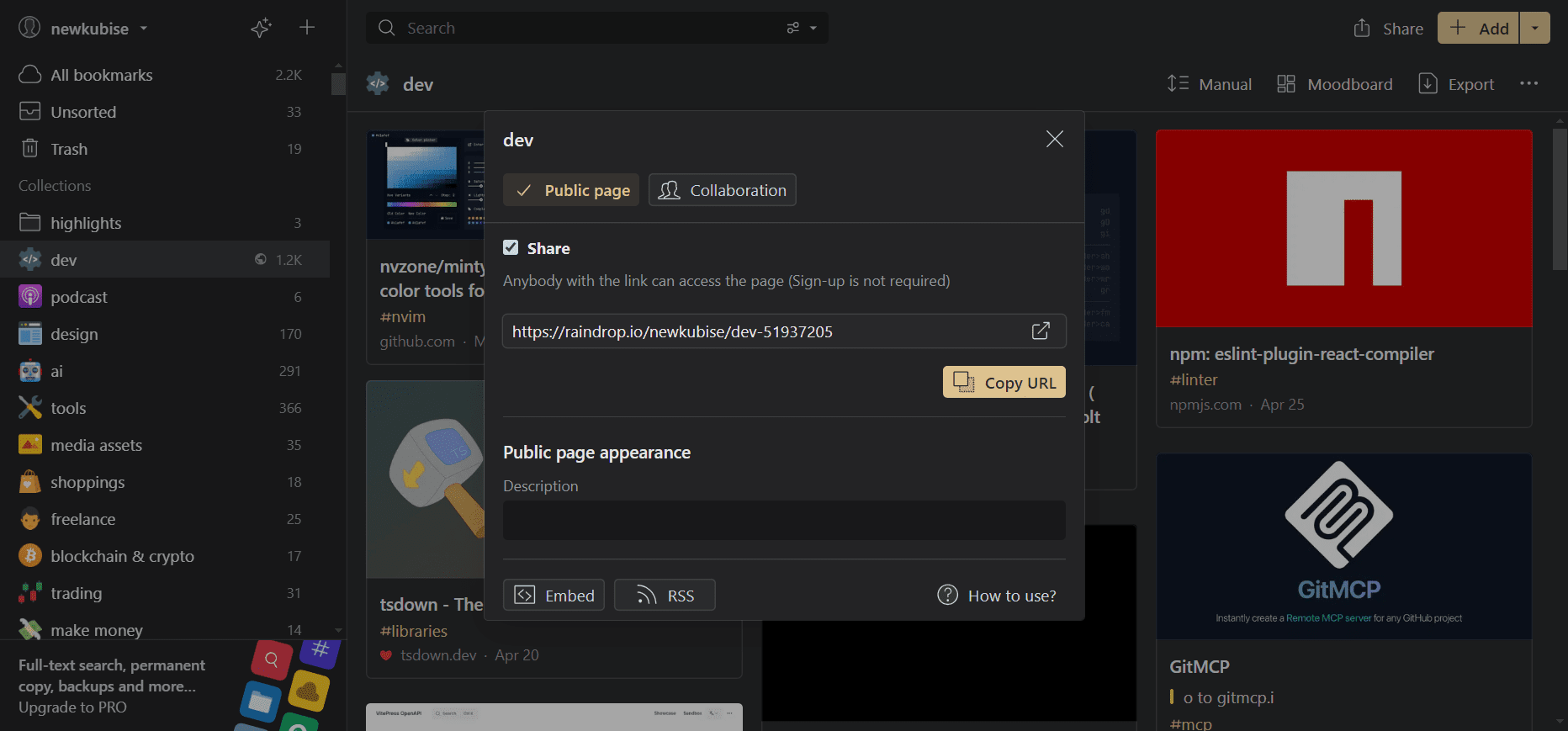Click the trading collection icon
Viewport: 1568px width, 731px height.
tap(30, 593)
